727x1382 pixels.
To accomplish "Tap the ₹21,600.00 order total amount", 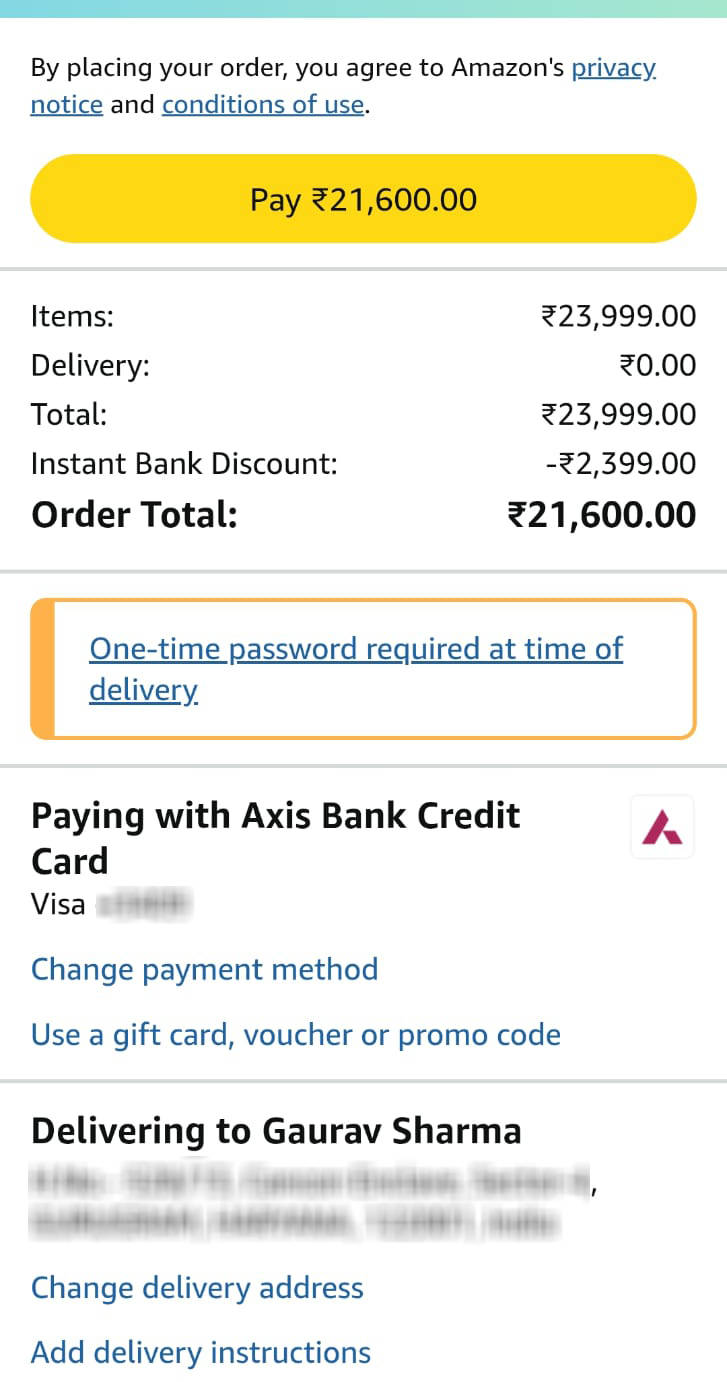I will point(602,515).
